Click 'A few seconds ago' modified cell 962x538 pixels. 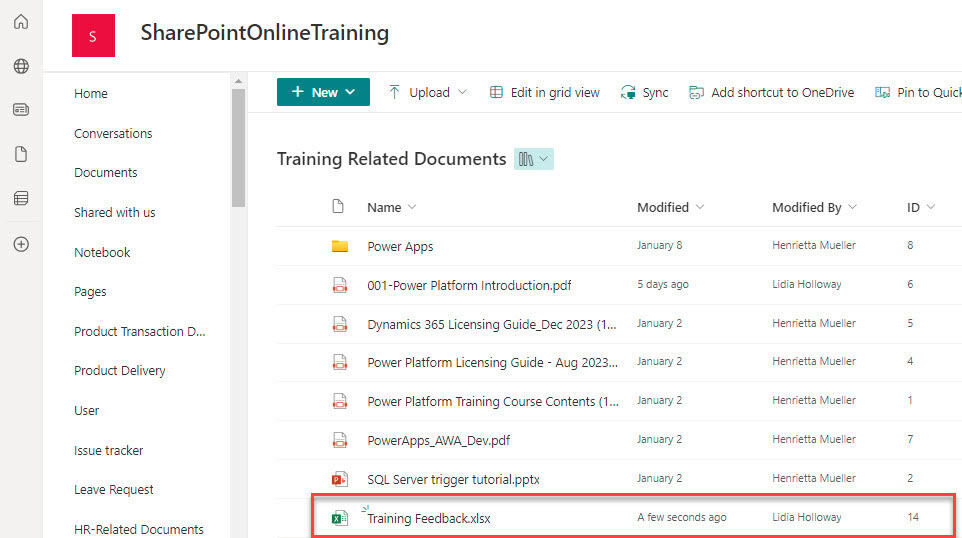pos(682,517)
